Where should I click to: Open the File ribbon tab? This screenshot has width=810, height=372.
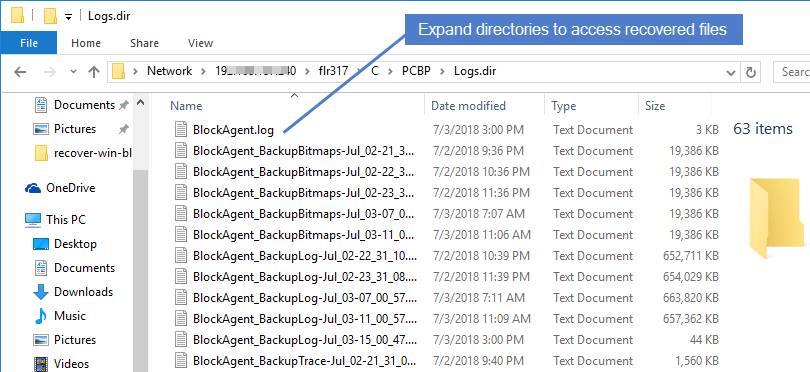pos(29,43)
